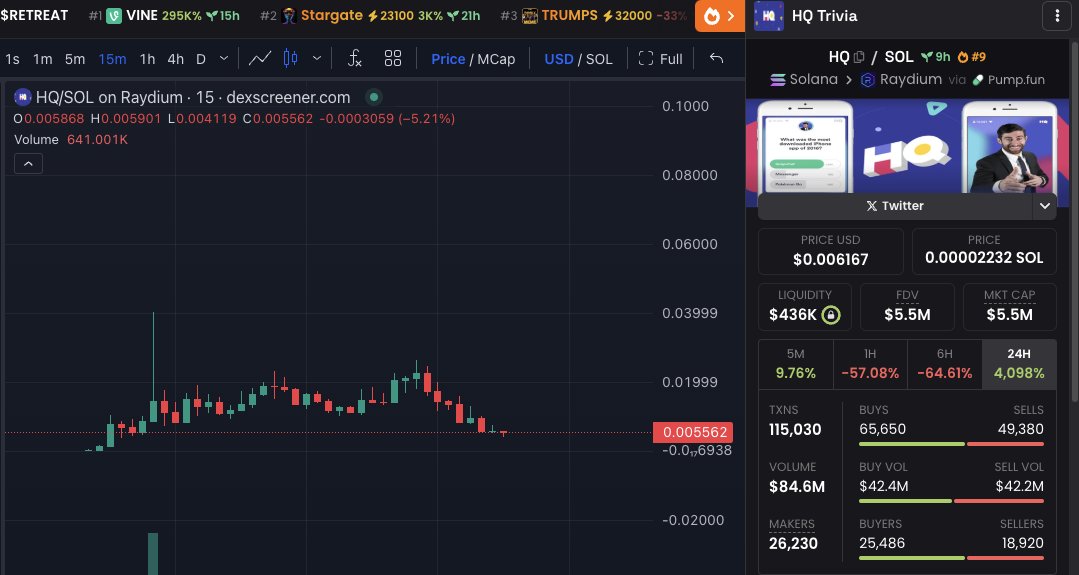Screen dimensions: 1079x575
Task: Collapse the chart legend with caret button
Action: (28, 164)
